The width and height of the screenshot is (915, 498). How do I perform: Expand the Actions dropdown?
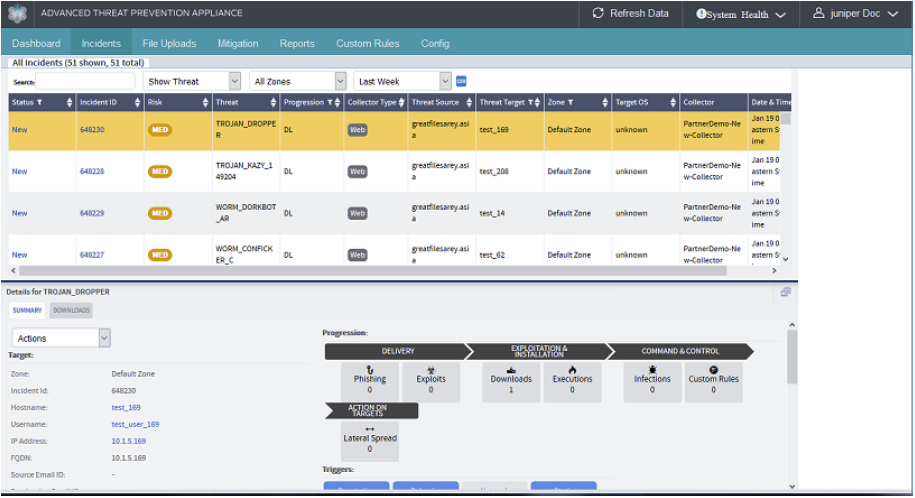[x=60, y=338]
